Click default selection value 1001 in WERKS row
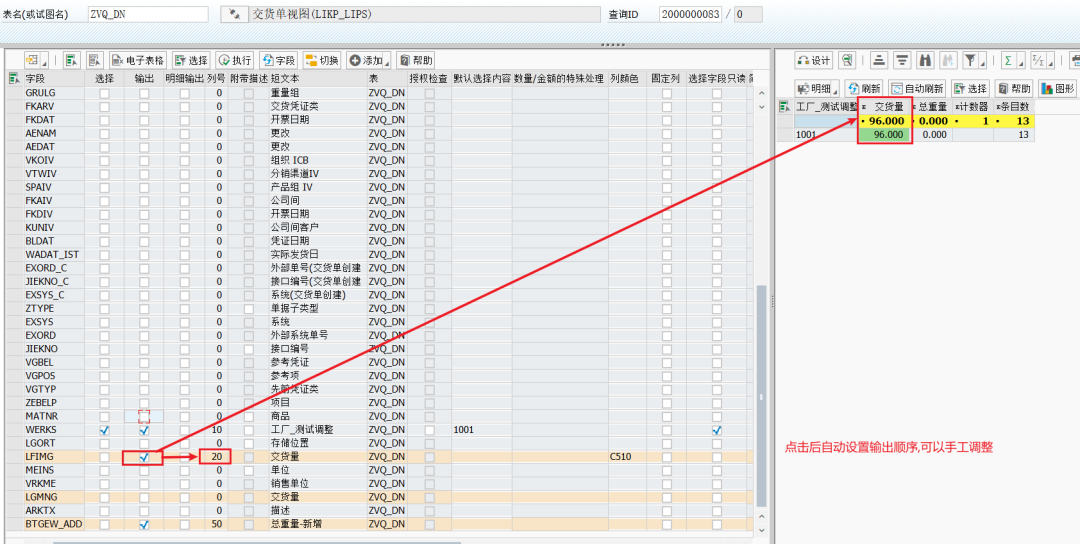 [482, 430]
